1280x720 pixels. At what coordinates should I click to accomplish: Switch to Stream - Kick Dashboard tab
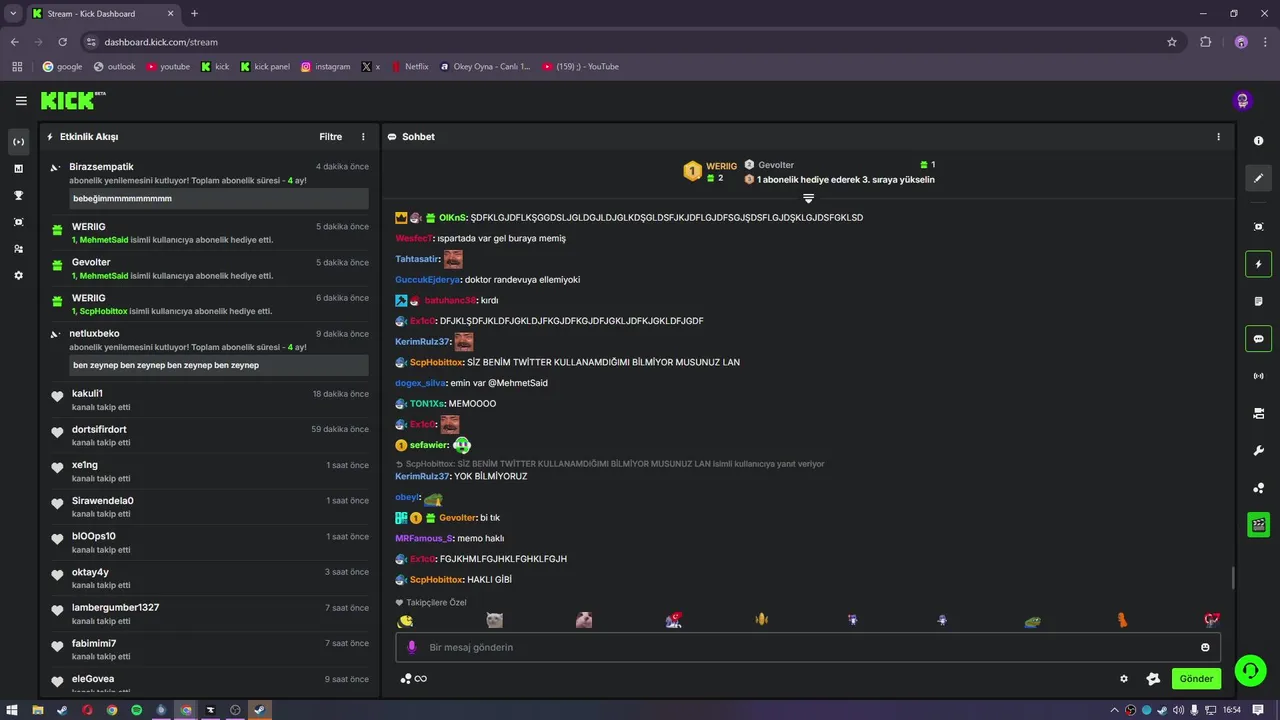102,14
